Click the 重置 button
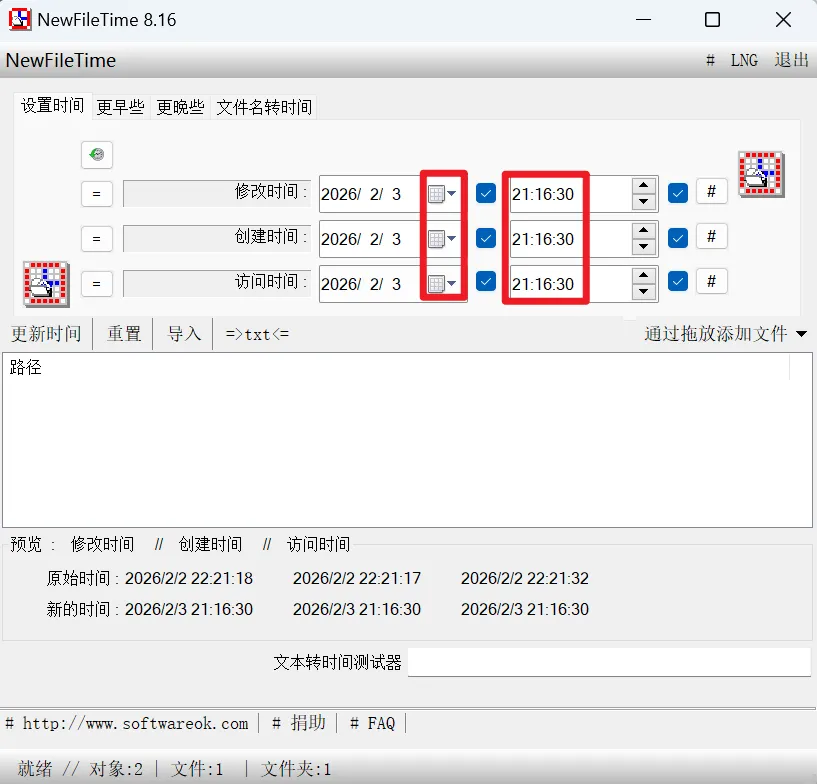This screenshot has height=784, width=817. (x=124, y=334)
